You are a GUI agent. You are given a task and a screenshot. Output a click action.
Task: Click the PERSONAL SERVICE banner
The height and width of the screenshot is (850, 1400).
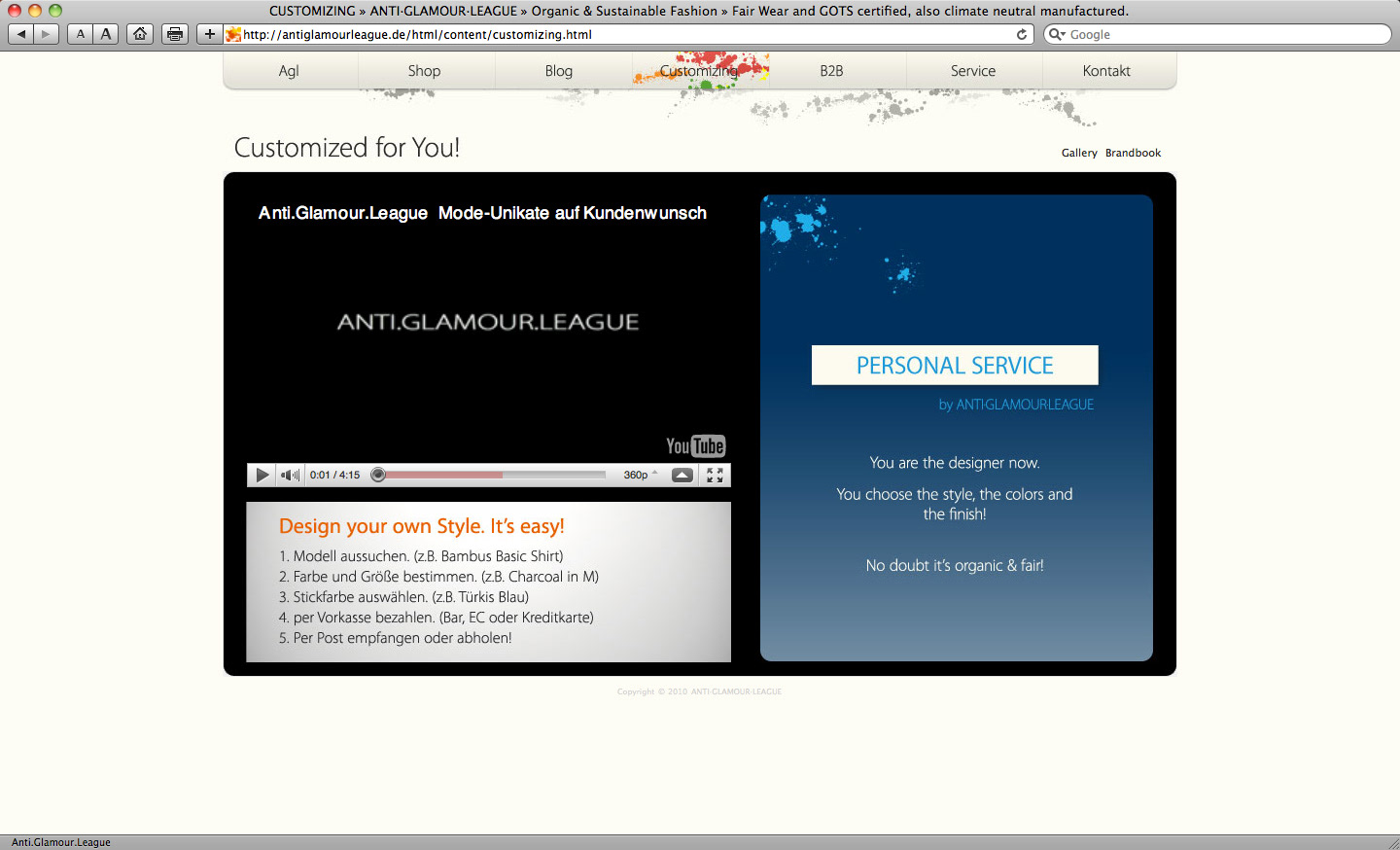click(x=955, y=365)
